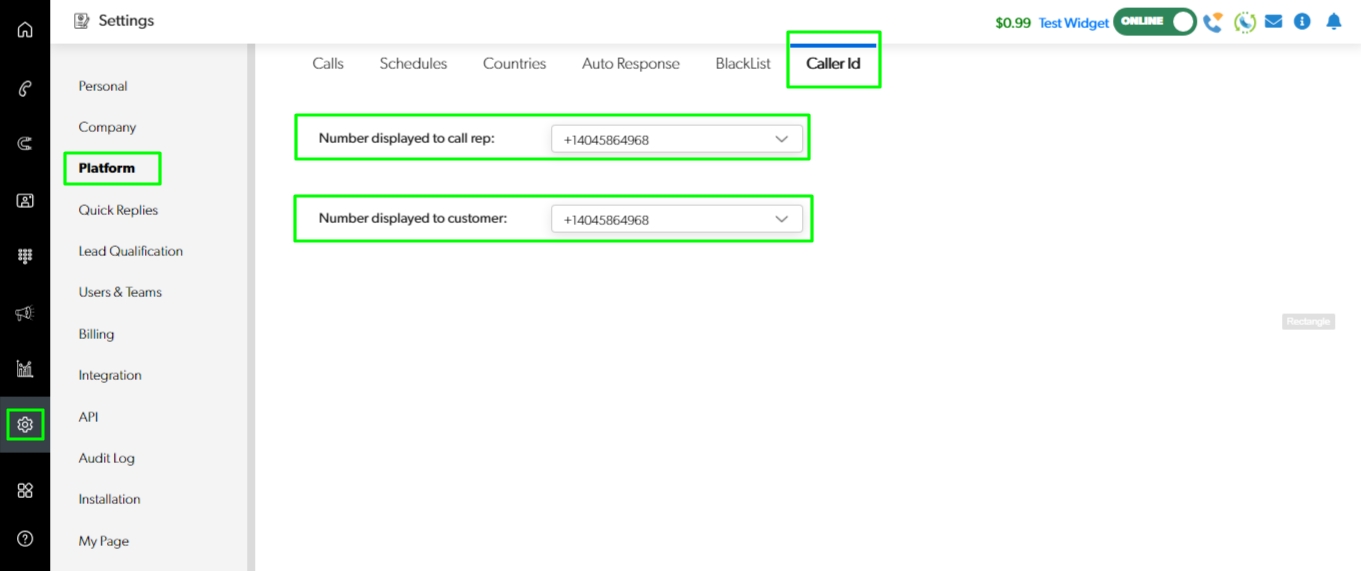Viewport: 1361px width, 571px height.
Task: Click the notification bell icon
Action: tap(1333, 21)
